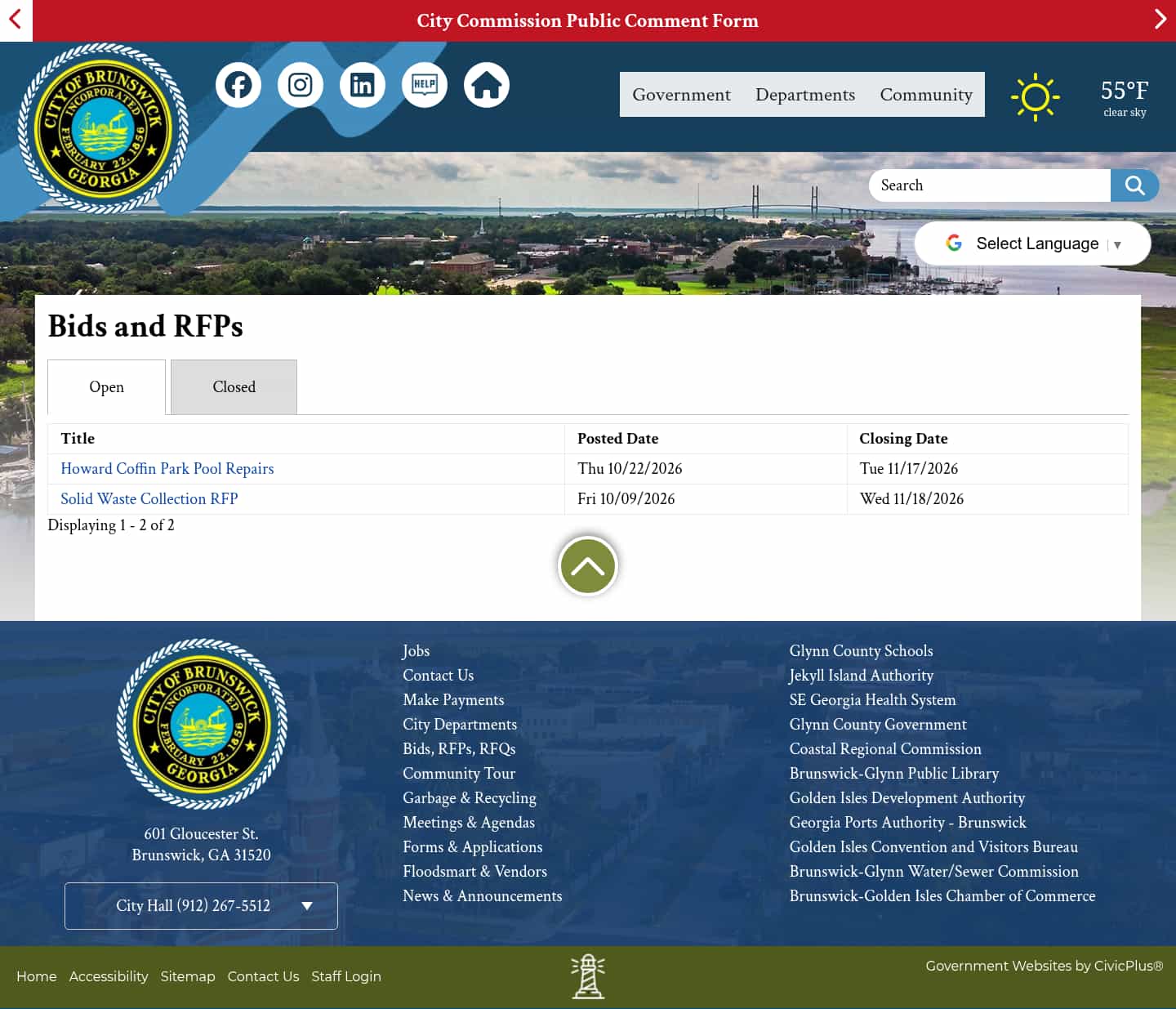The image size is (1176, 1009).
Task: Go to homepage via house icon
Action: tap(487, 85)
